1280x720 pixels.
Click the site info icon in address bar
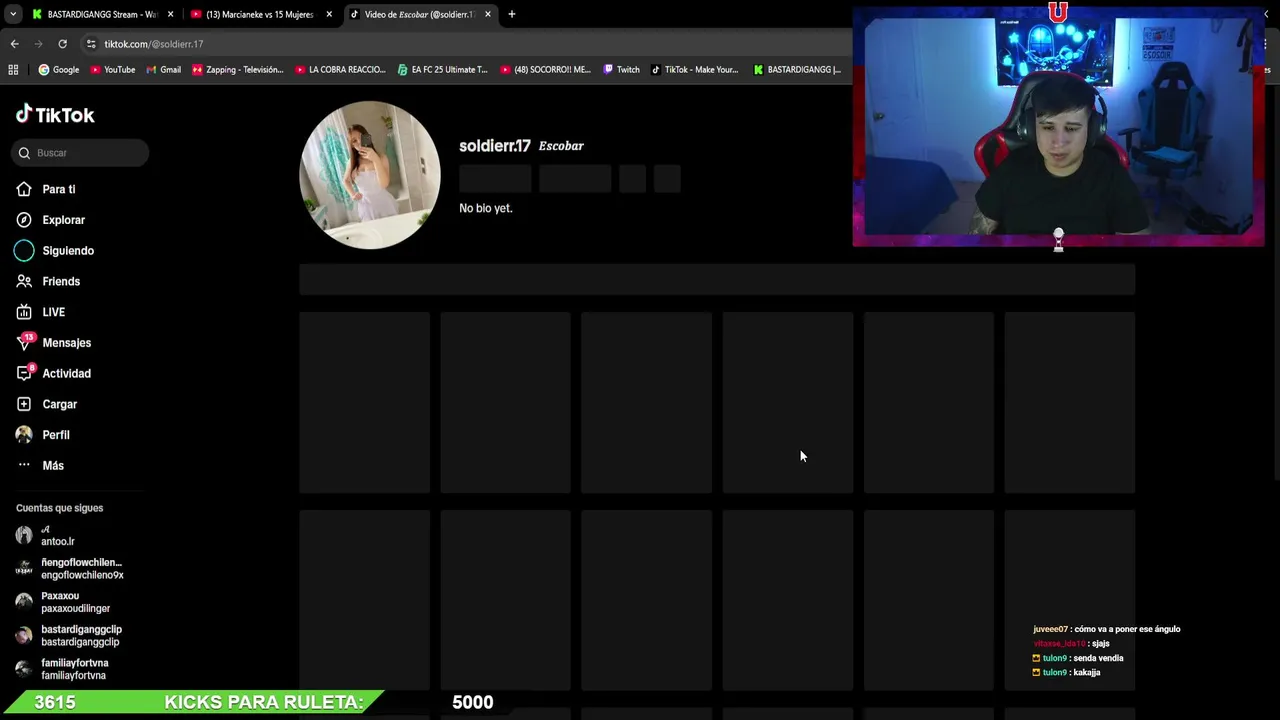coord(91,44)
